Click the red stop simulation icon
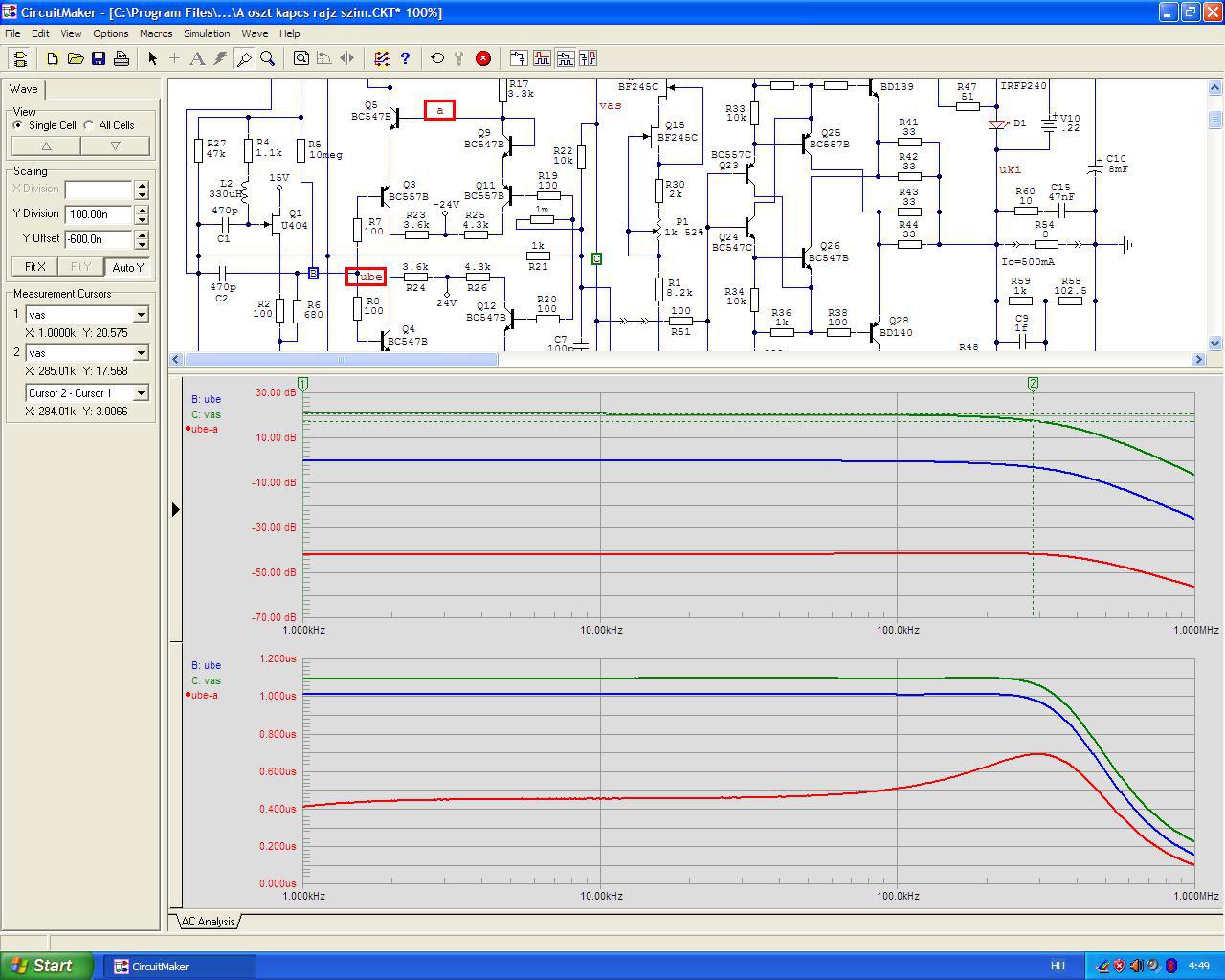Image resolution: width=1225 pixels, height=980 pixels. 483,58
